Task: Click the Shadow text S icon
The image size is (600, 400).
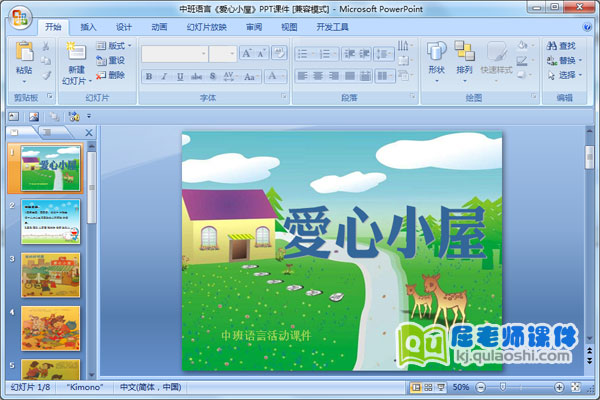Action: tap(212, 76)
